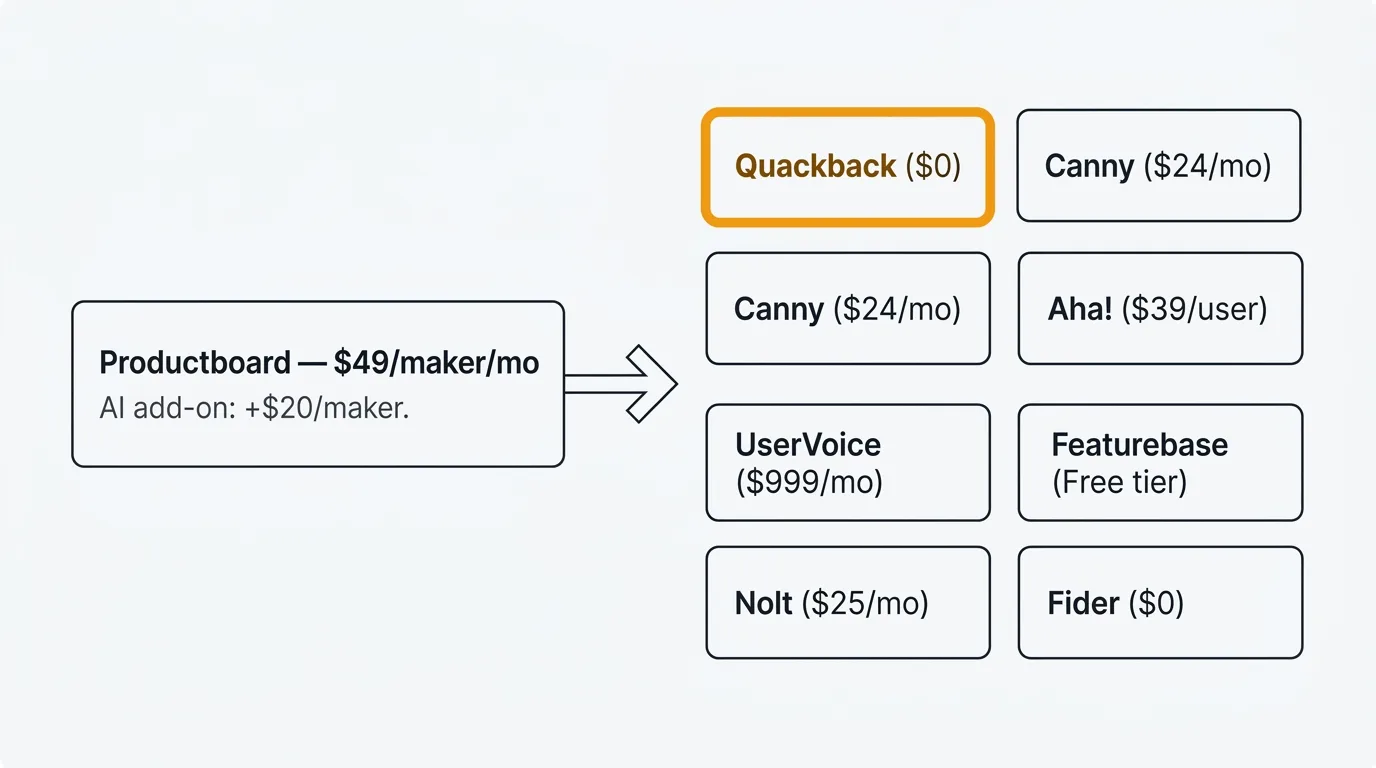Choose the UserVoice card
The image size is (1376, 768).
point(847,463)
